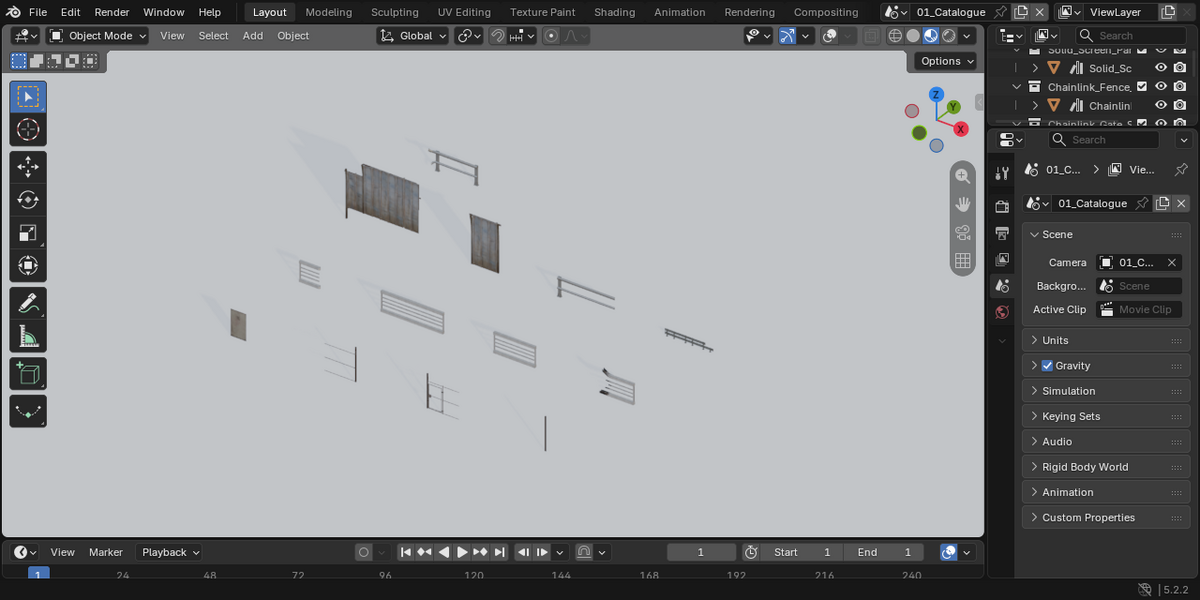Open the Render menu
This screenshot has height=600, width=1200.
pos(112,12)
